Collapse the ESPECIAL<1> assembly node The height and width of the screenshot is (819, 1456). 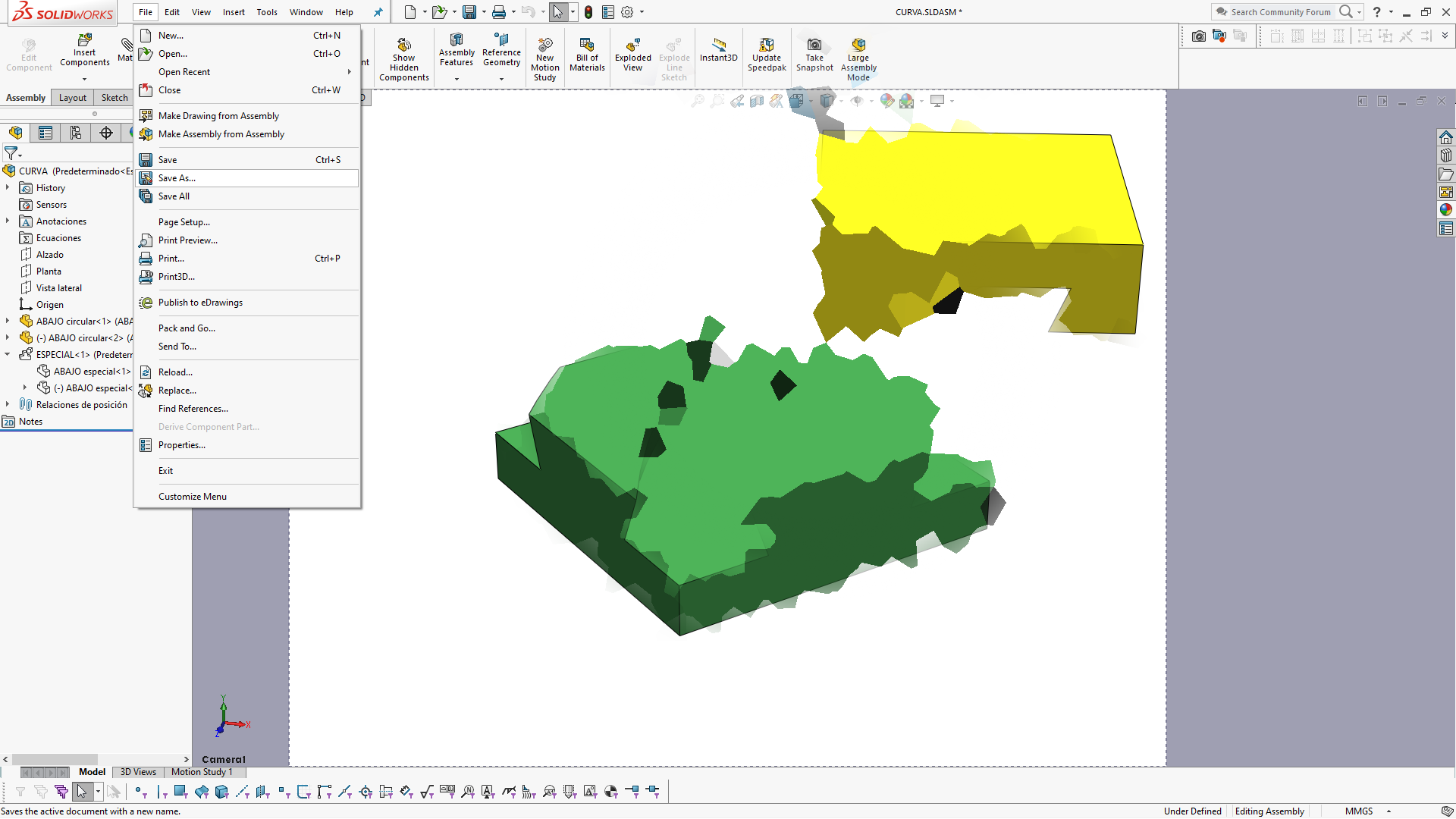coord(8,354)
